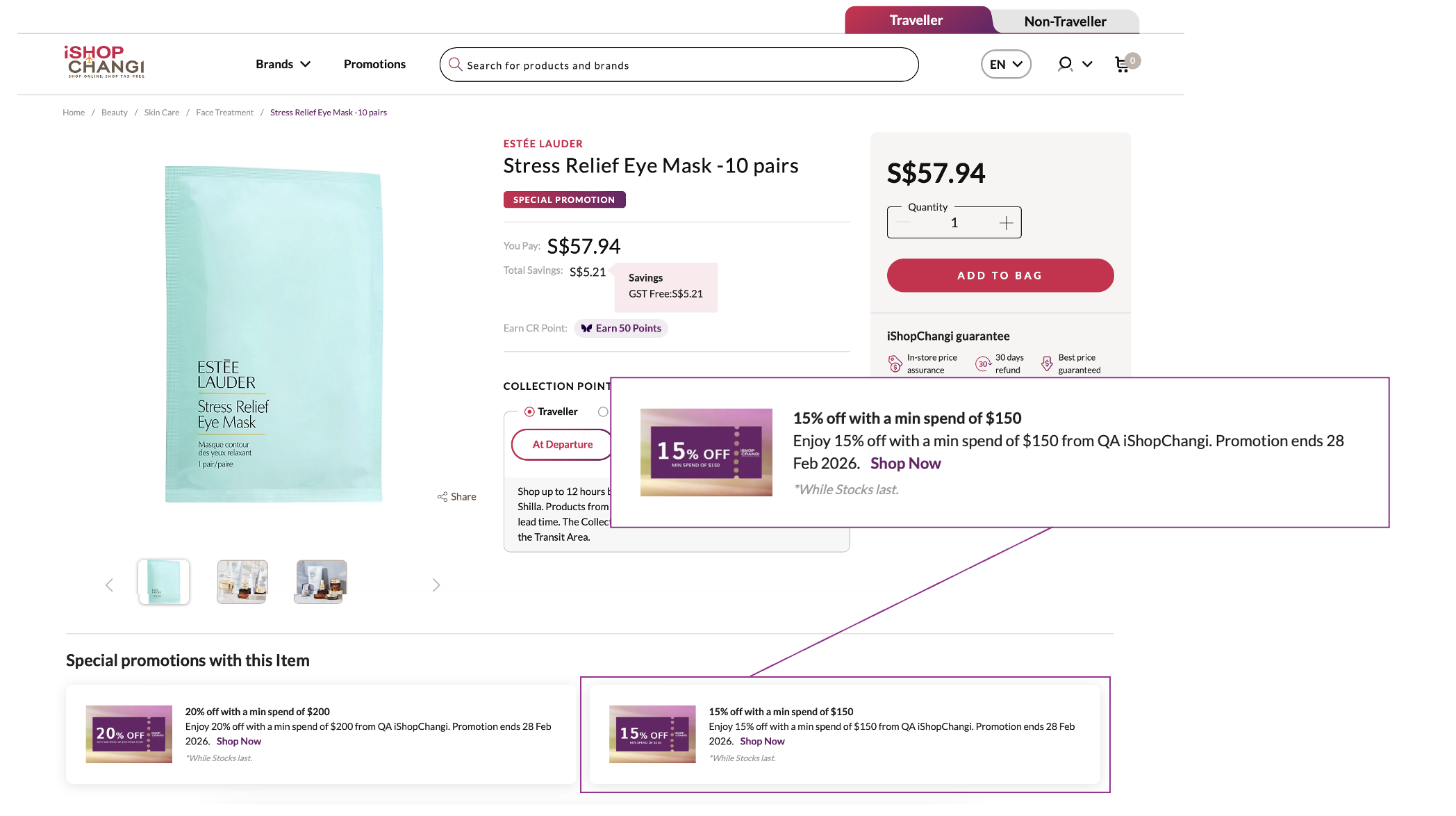1456x816 pixels.
Task: Show previous thumbnails with left arrow
Action: point(109,585)
